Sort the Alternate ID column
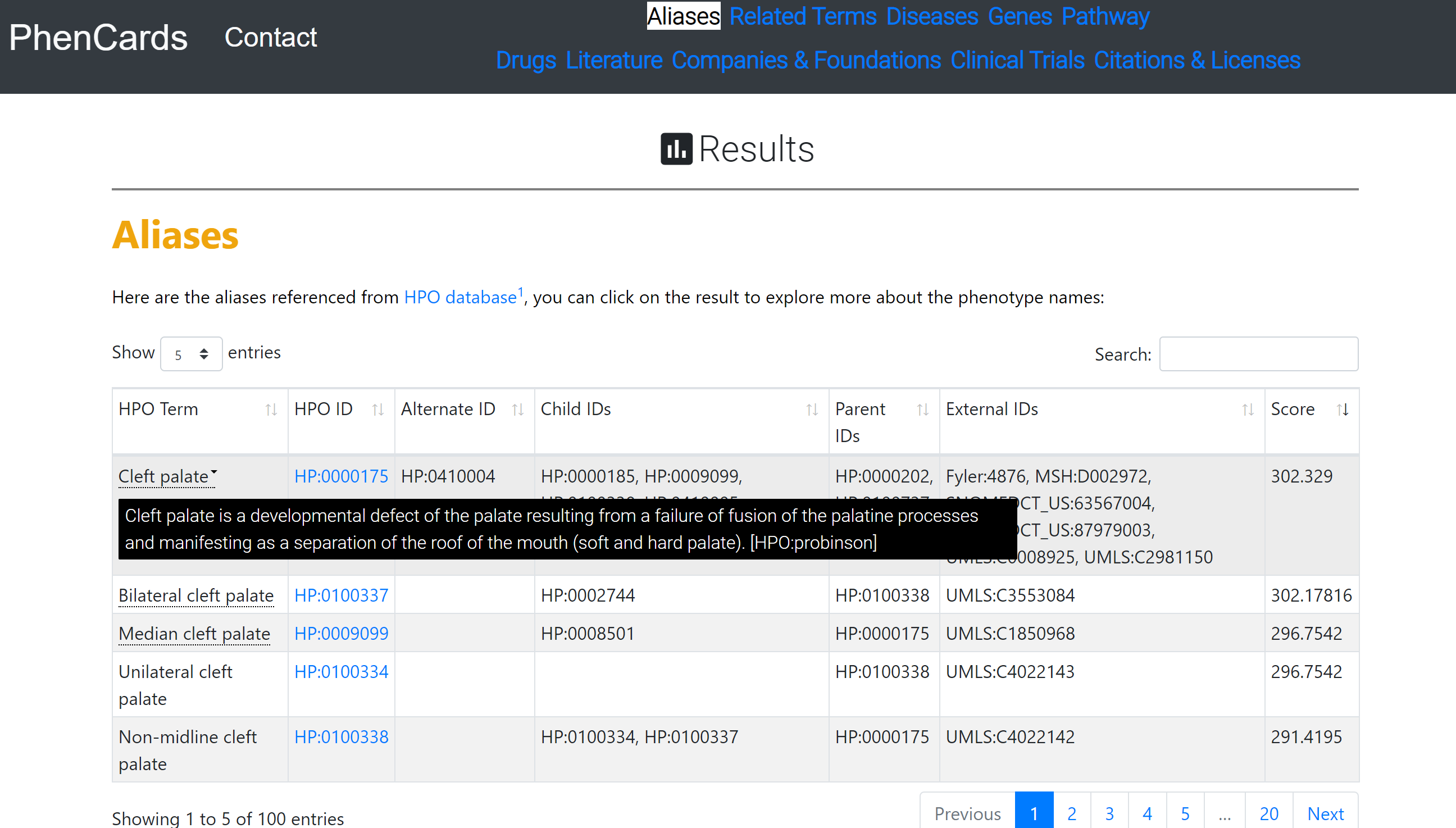This screenshot has height=828, width=1456. point(518,409)
